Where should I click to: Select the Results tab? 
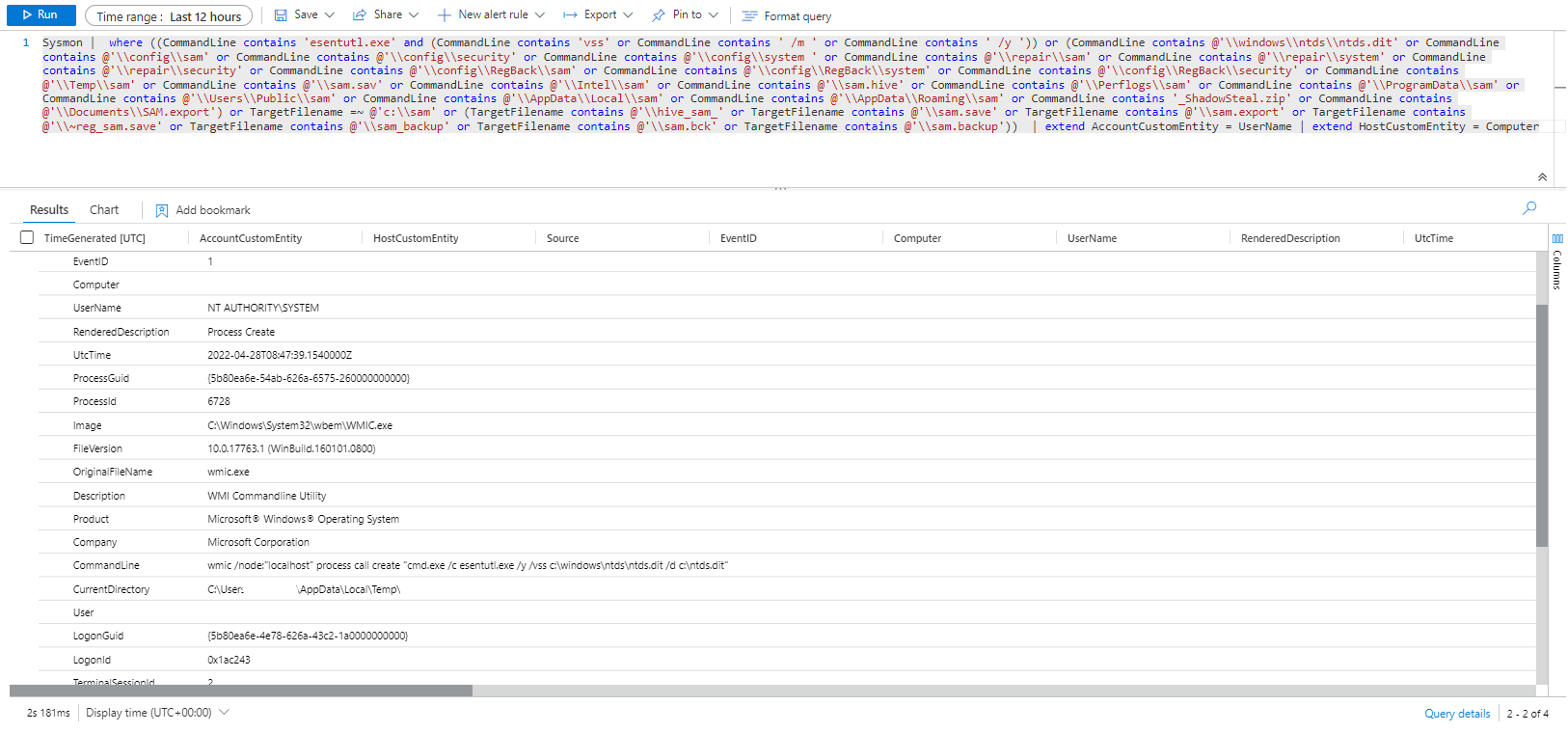[x=49, y=210]
